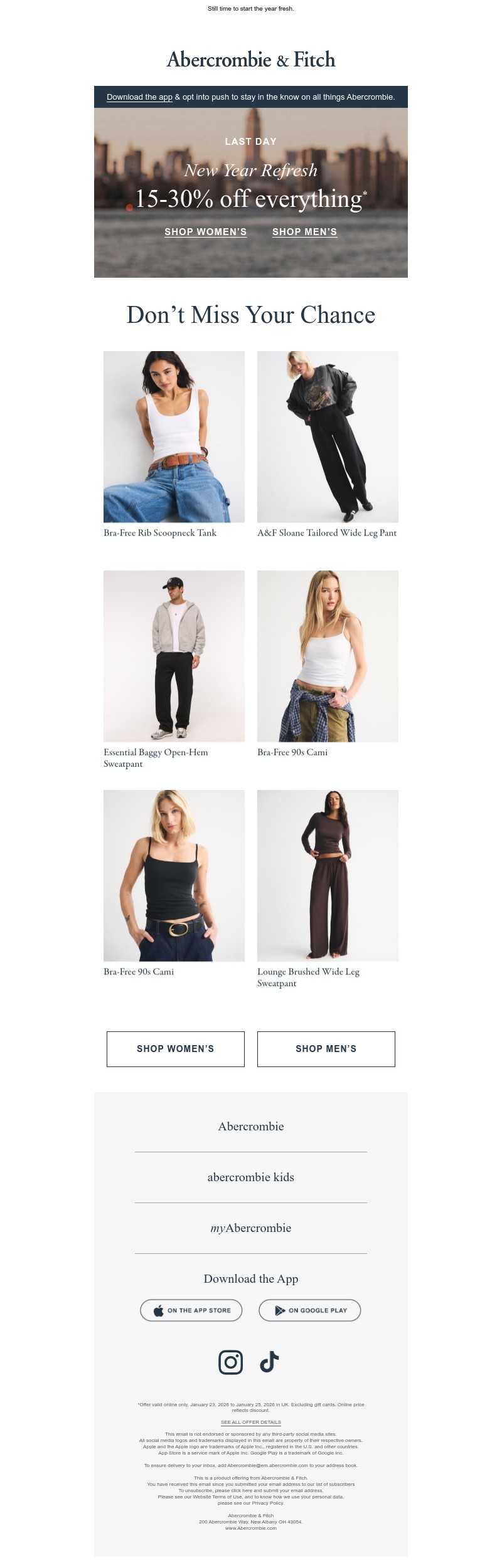Click the Abercrombie & Fitch logo

(x=251, y=60)
